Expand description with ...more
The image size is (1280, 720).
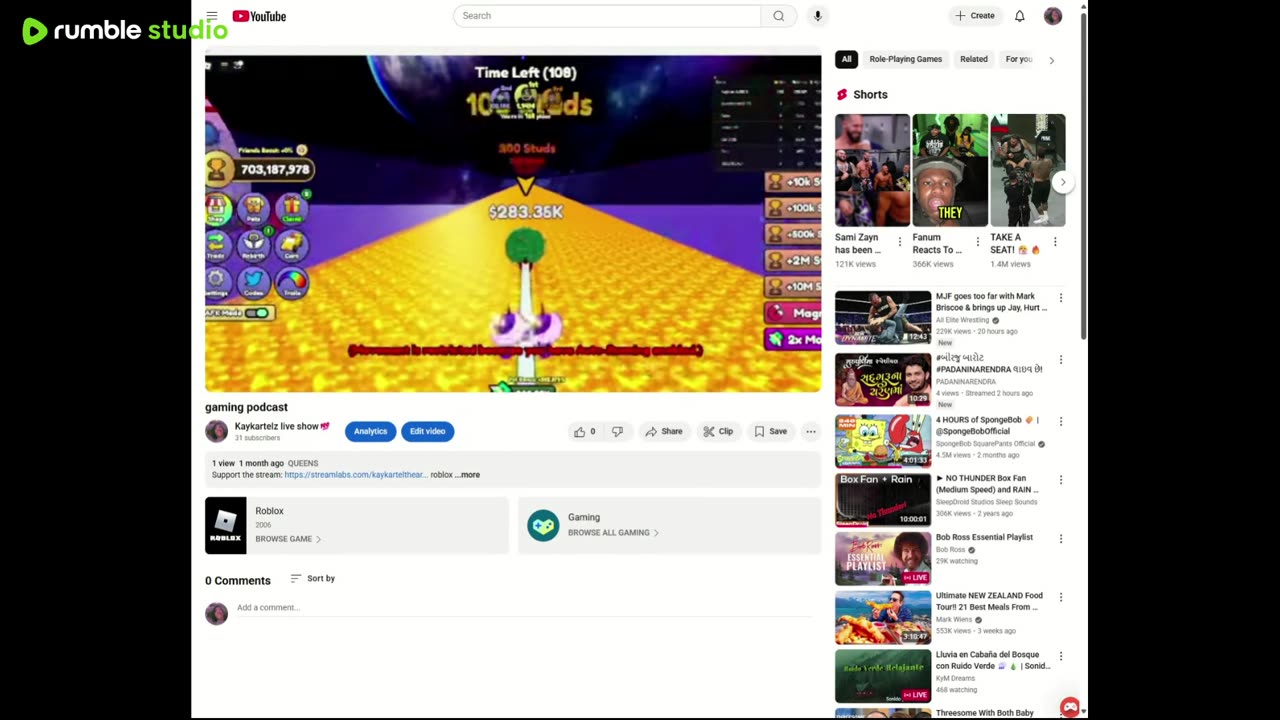click(x=468, y=475)
